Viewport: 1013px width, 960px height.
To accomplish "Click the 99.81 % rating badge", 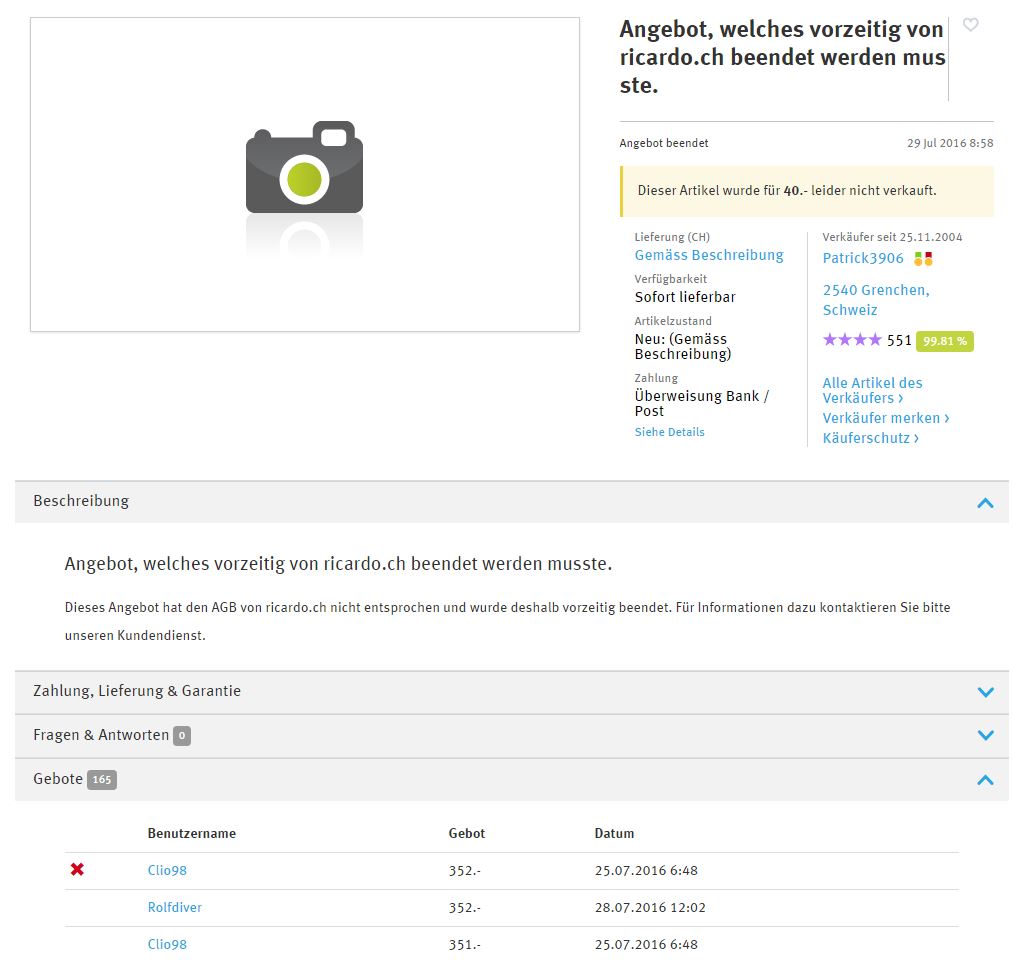I will pyautogui.click(x=945, y=341).
